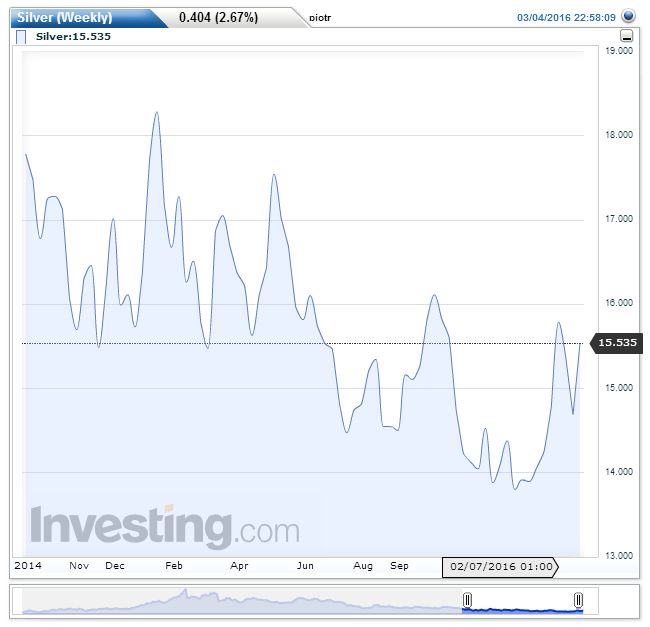Grab the left range slider handle
650x627 pixels.
467,600
